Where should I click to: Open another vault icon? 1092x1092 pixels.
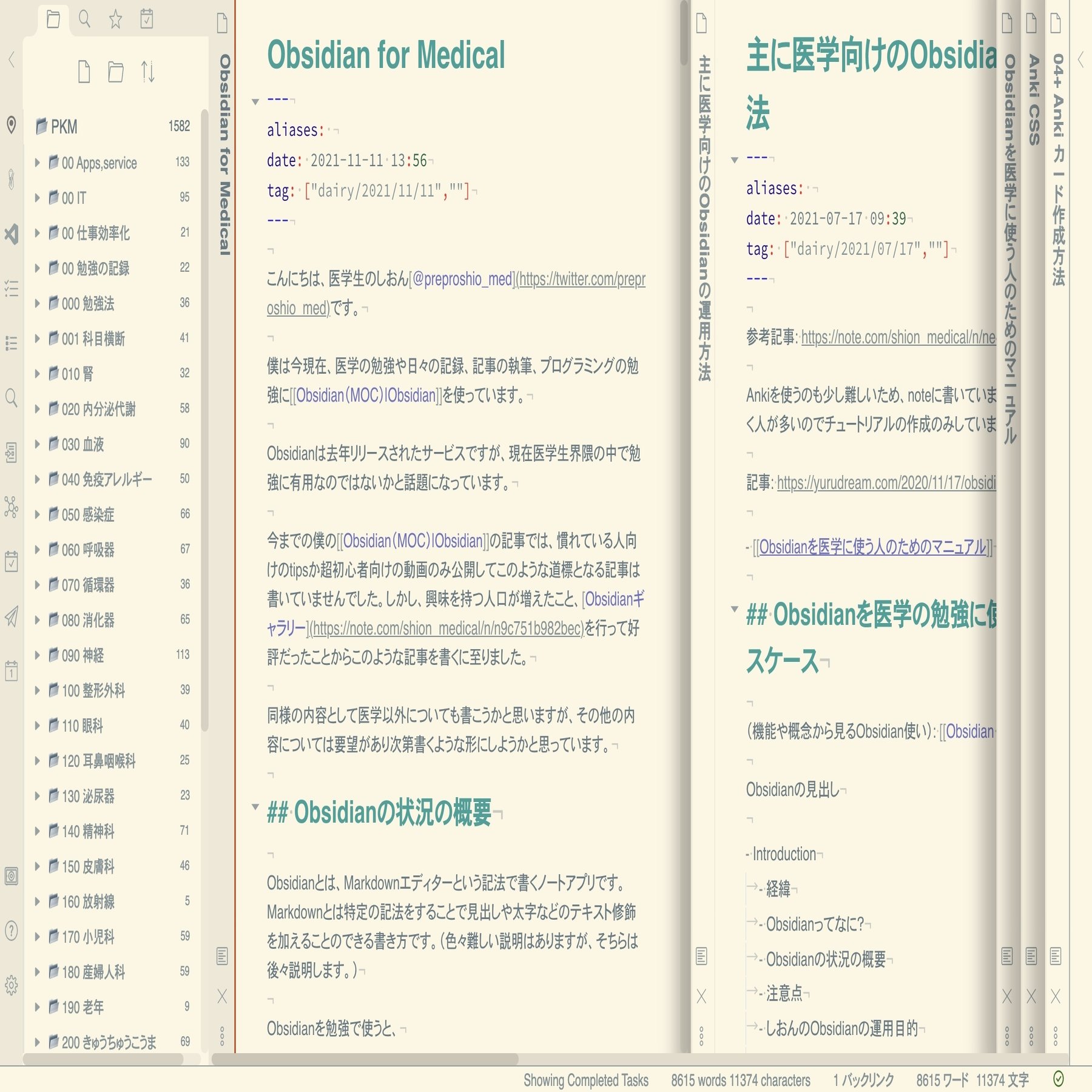pyautogui.click(x=11, y=876)
